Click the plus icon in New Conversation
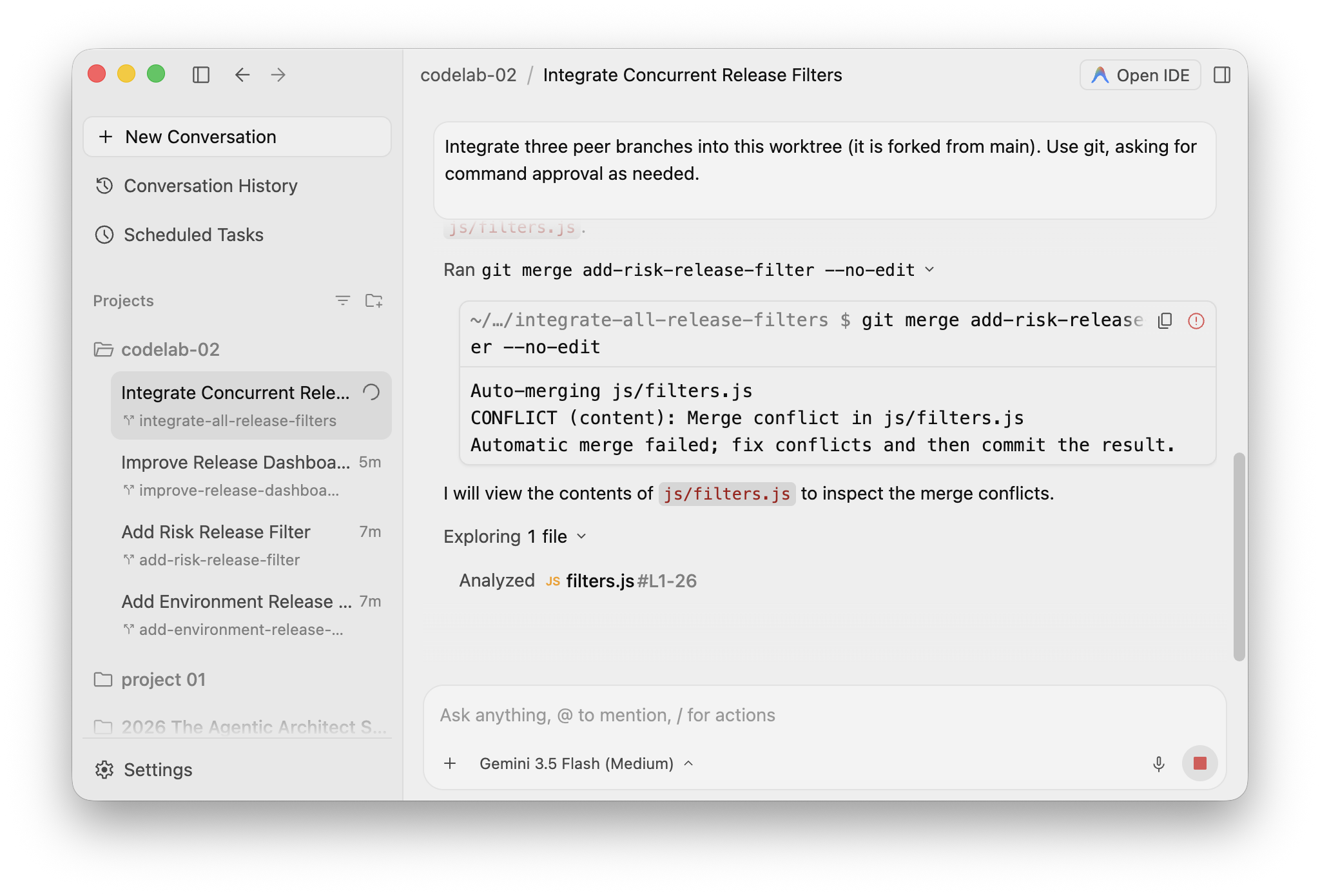 pos(106,137)
